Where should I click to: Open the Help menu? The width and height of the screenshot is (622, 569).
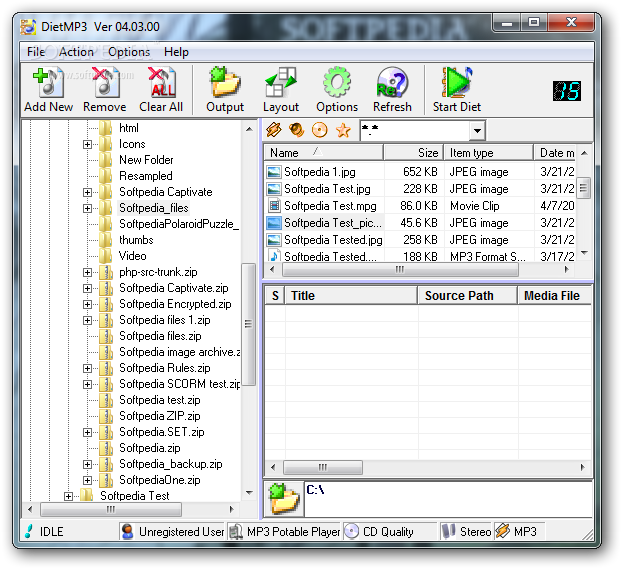pos(176,52)
